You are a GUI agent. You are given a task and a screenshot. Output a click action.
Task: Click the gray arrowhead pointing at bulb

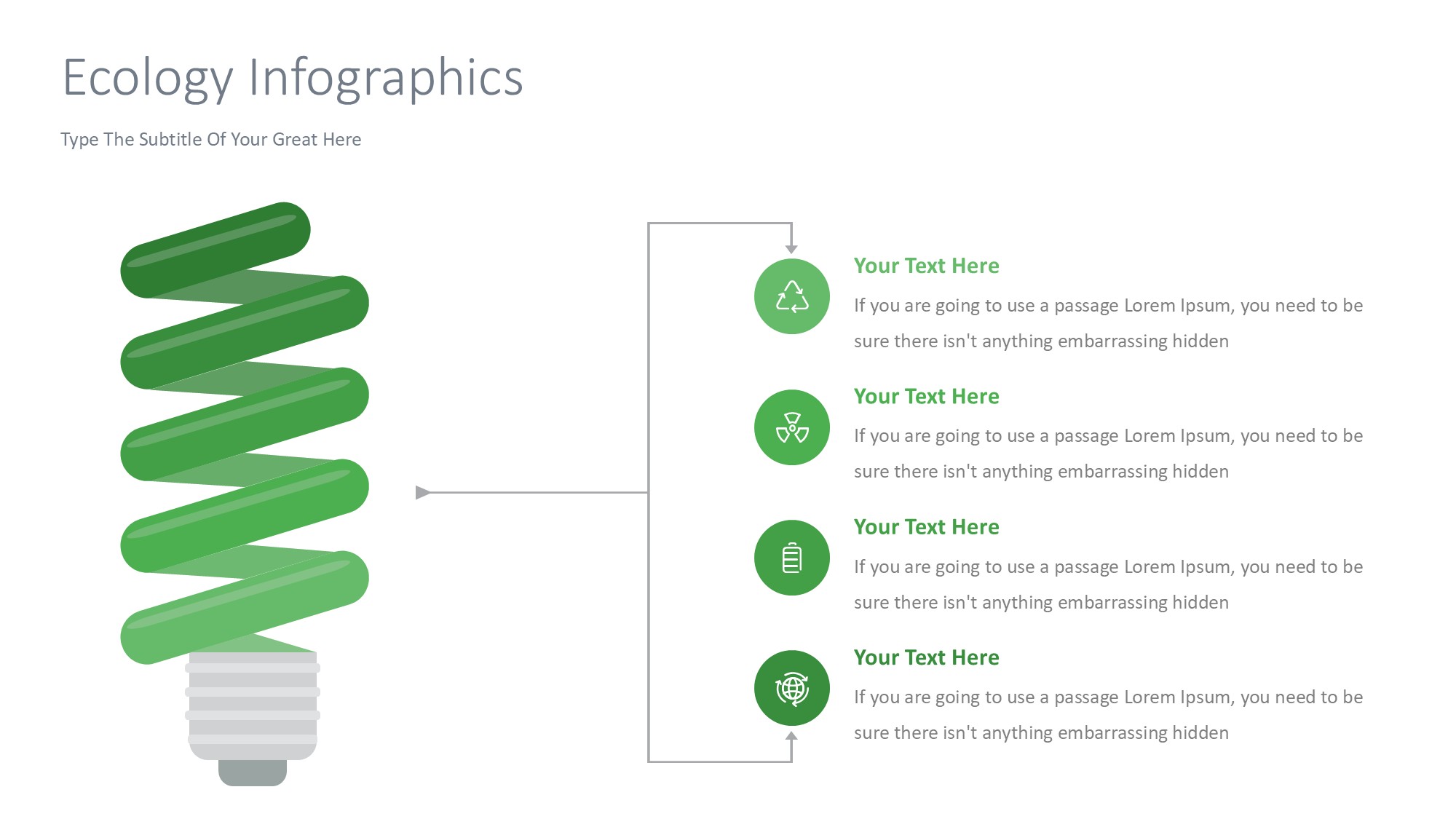click(422, 493)
